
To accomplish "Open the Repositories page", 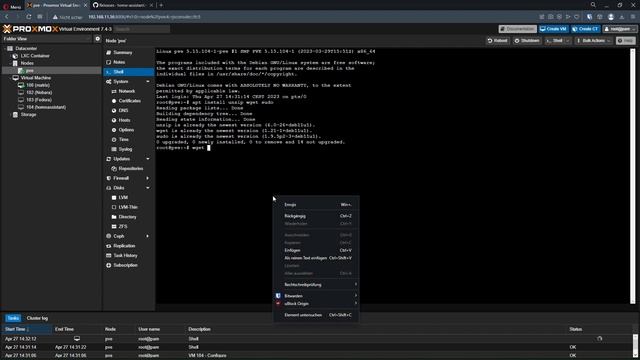I will [x=131, y=169].
